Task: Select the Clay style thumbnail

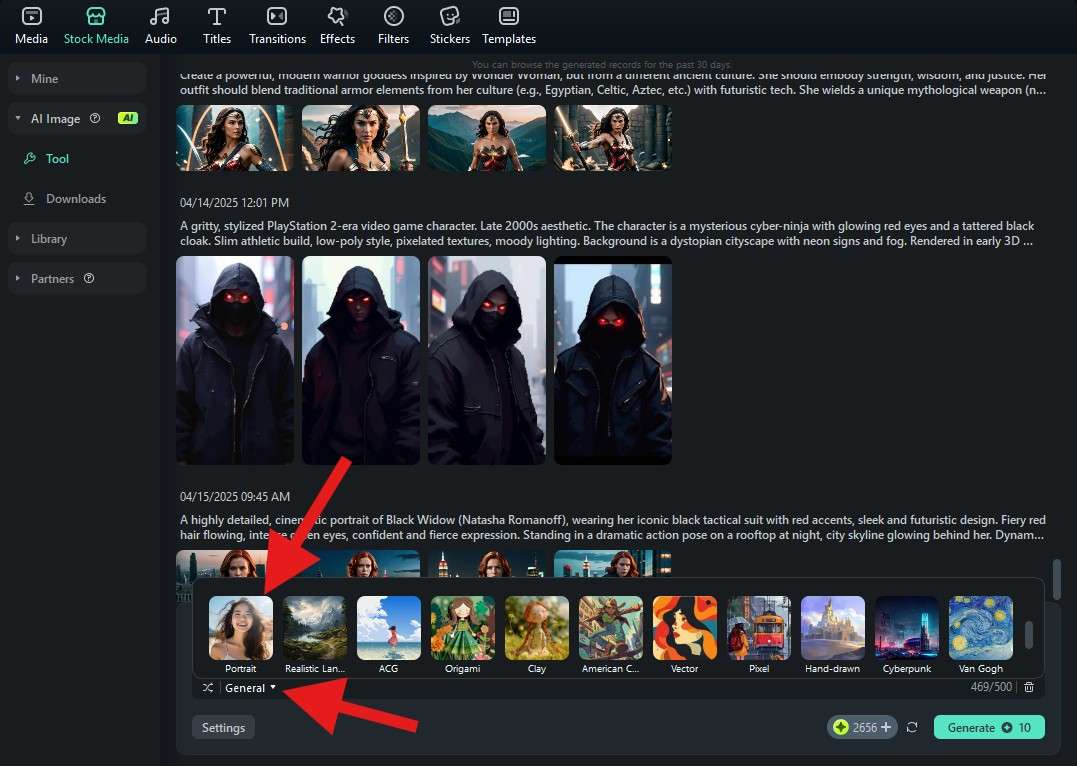Action: (x=537, y=628)
